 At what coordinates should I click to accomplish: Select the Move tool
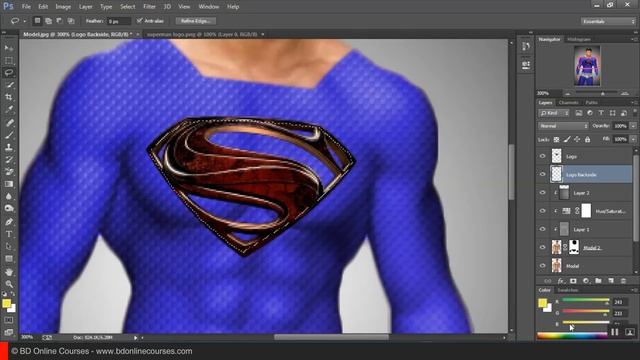point(9,48)
